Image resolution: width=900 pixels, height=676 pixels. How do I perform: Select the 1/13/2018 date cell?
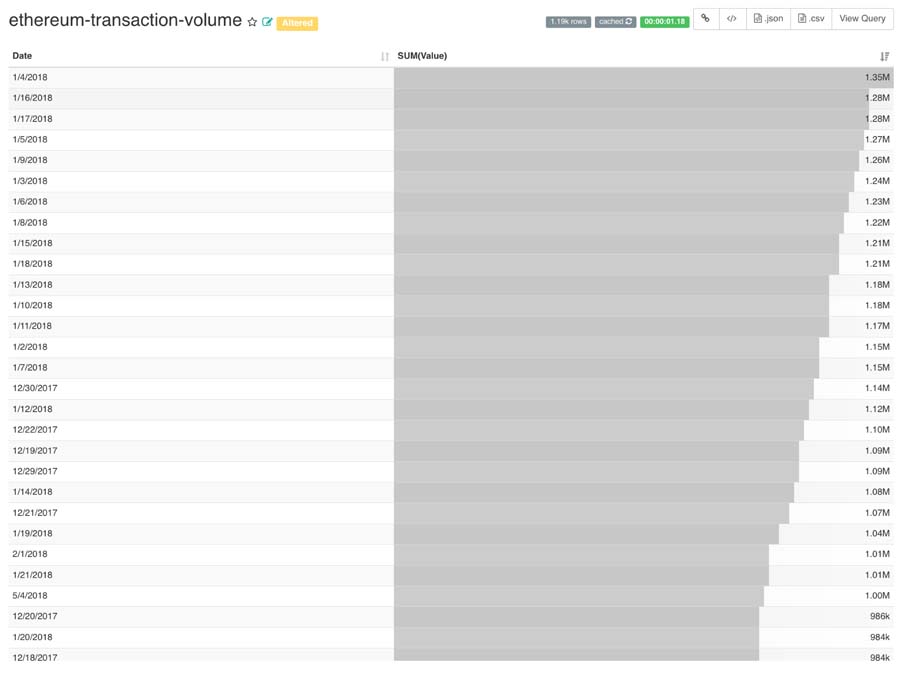click(201, 285)
